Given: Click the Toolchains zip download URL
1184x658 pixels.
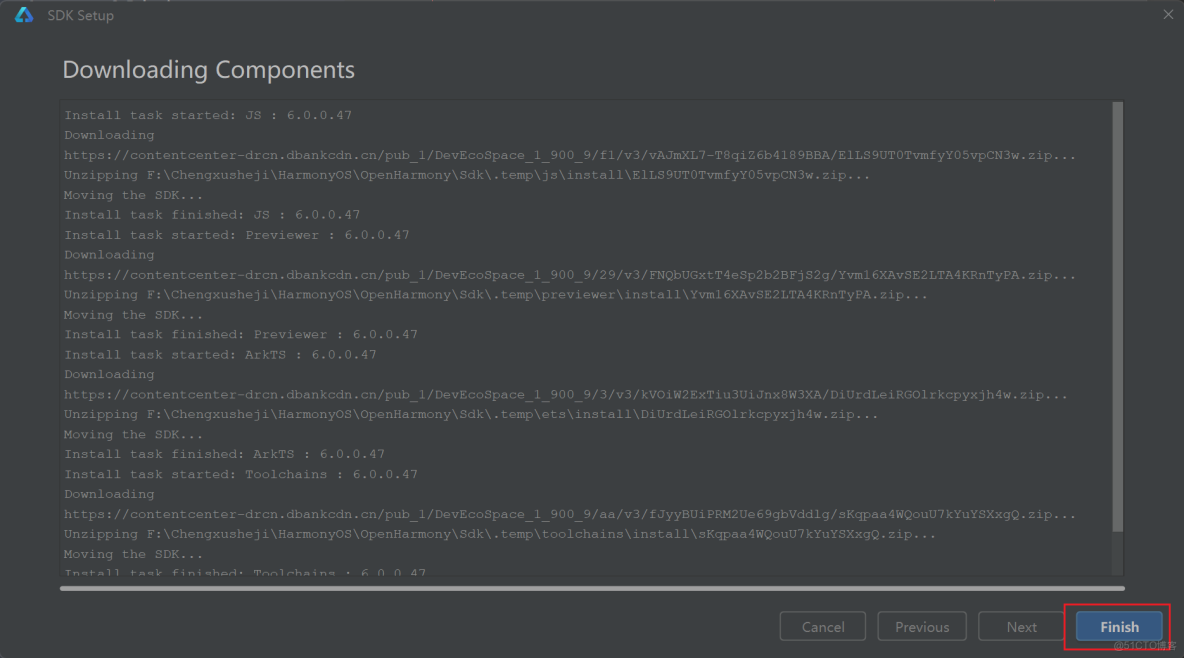Looking at the screenshot, I should [x=570, y=515].
